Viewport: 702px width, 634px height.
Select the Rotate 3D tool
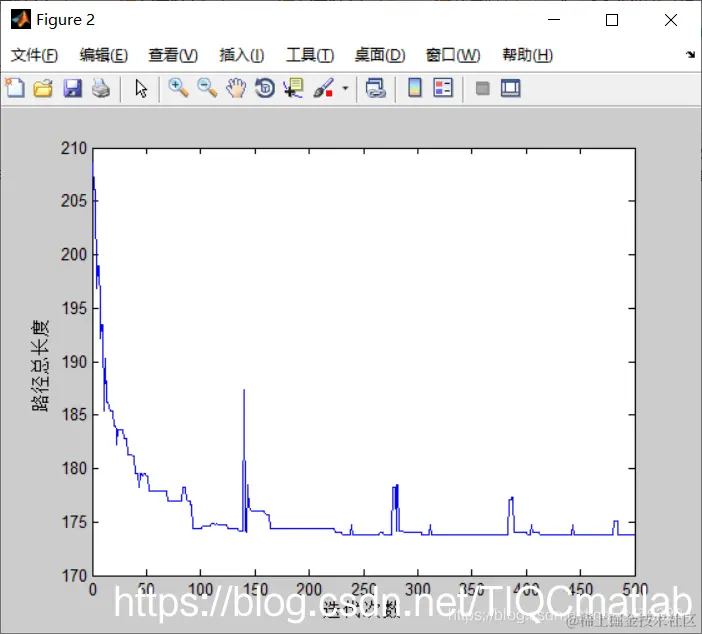(265, 88)
